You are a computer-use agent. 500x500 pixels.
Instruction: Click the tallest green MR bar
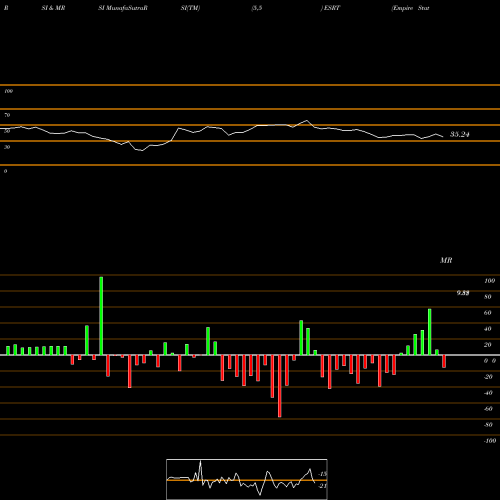(101, 316)
